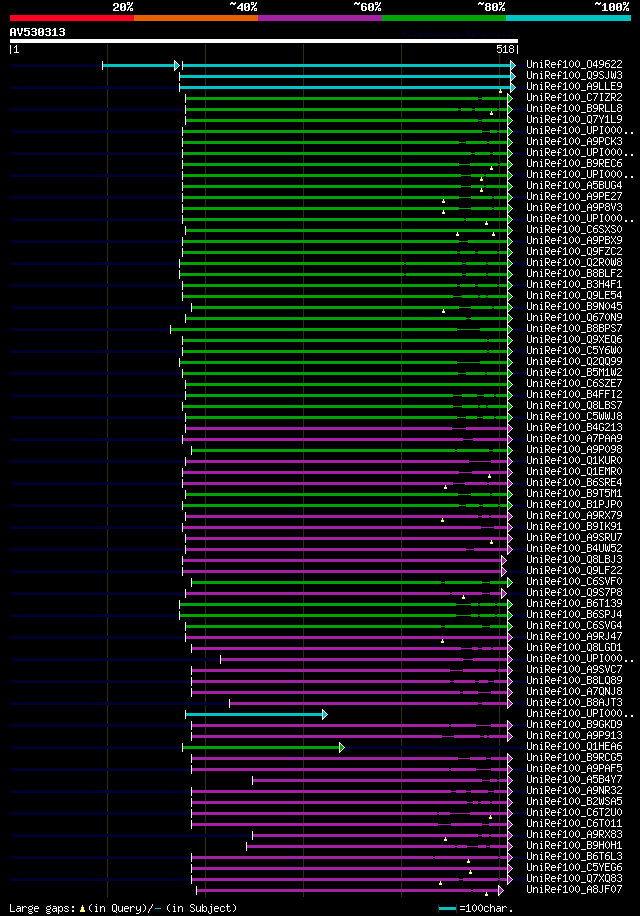Select the UniRef100_A9PBX9 label
Screen dimensions: 640x916
[574, 241]
